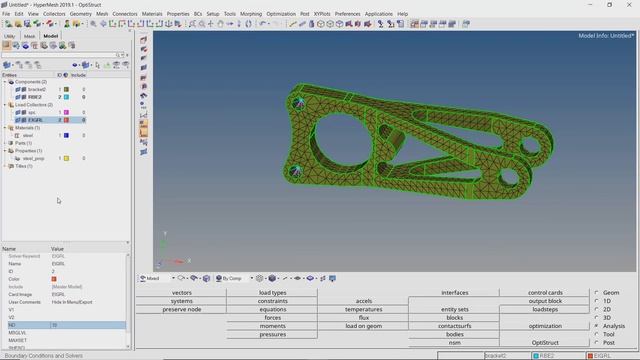Open the Geometry menu
Image resolution: width=640 pixels, height=360 pixels.
[80, 14]
